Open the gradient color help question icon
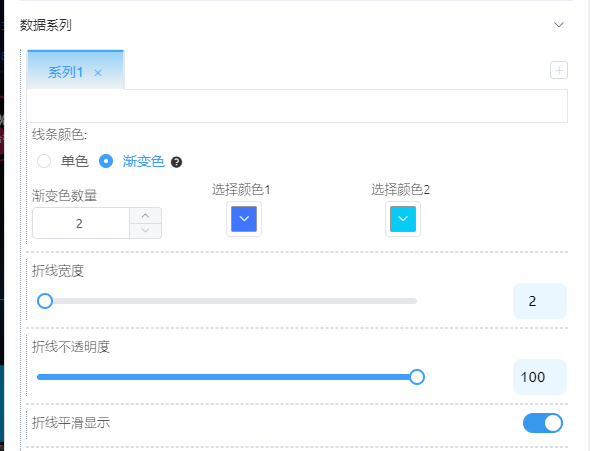 pyautogui.click(x=176, y=162)
